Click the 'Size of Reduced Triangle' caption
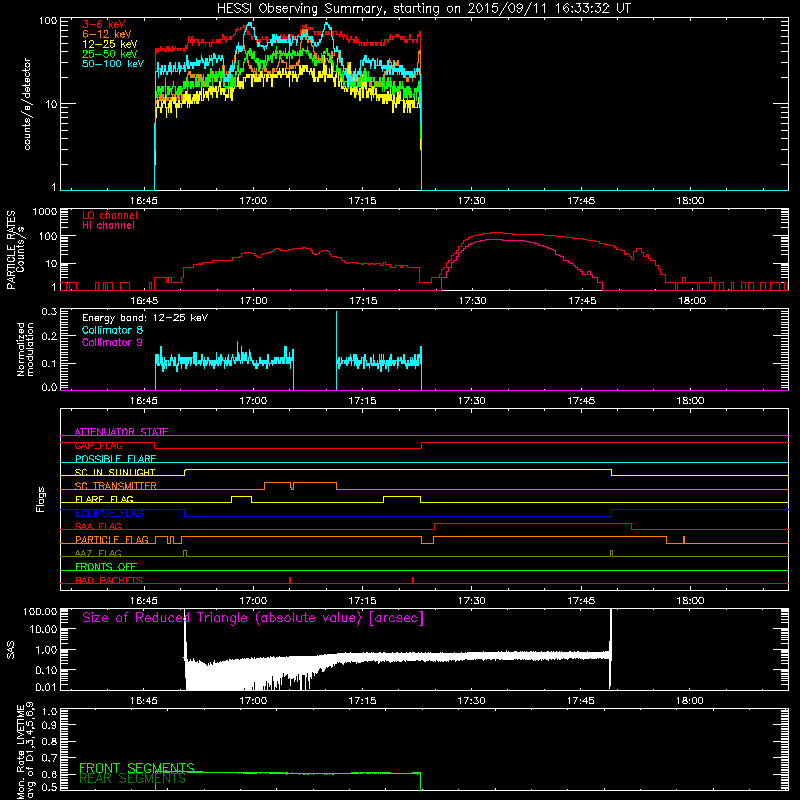This screenshot has height=800, width=800. (x=253, y=618)
